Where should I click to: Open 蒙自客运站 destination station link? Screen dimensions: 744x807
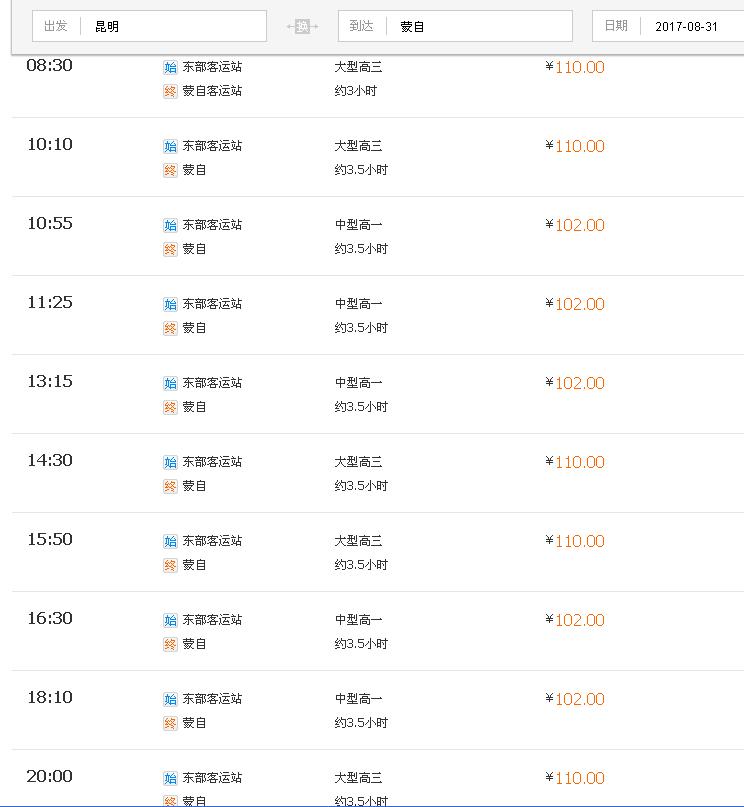pyautogui.click(x=212, y=91)
